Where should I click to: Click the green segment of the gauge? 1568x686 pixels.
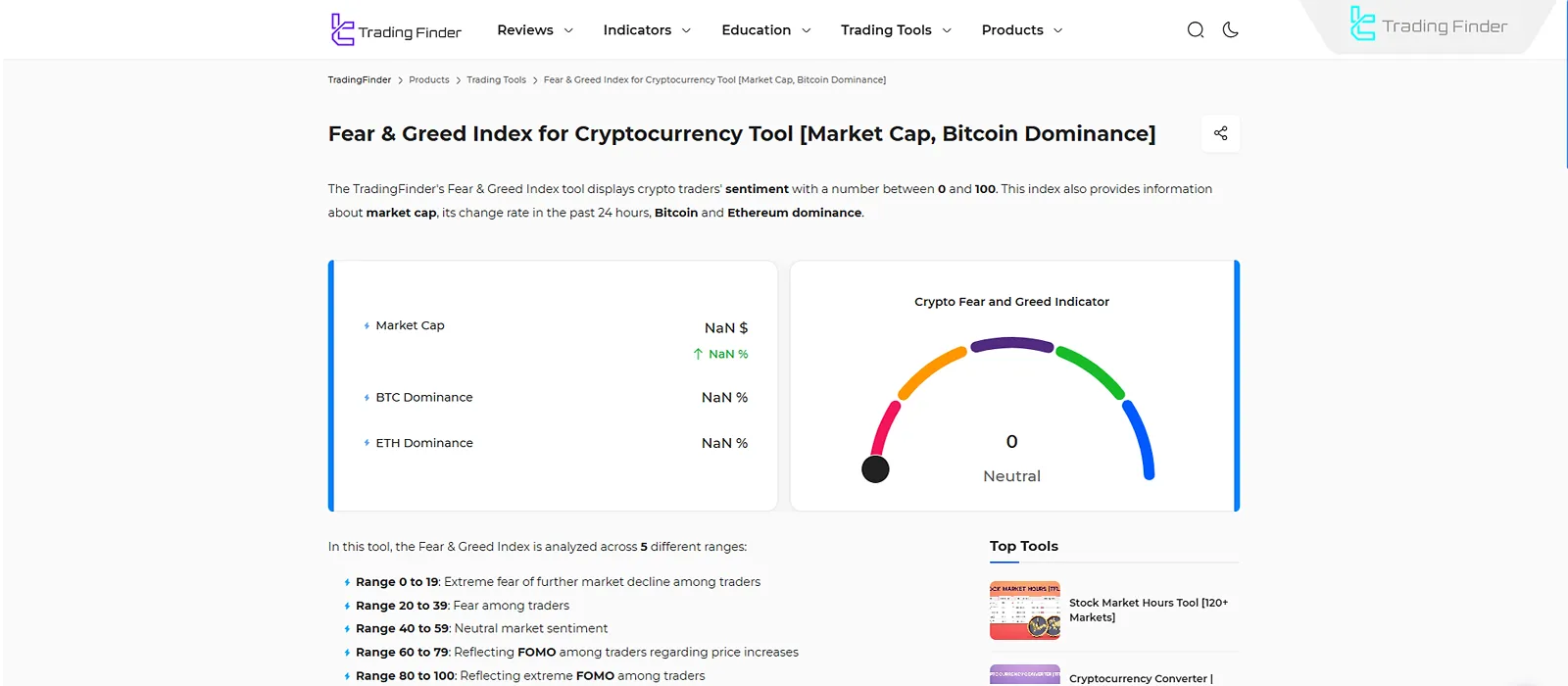(x=1091, y=371)
